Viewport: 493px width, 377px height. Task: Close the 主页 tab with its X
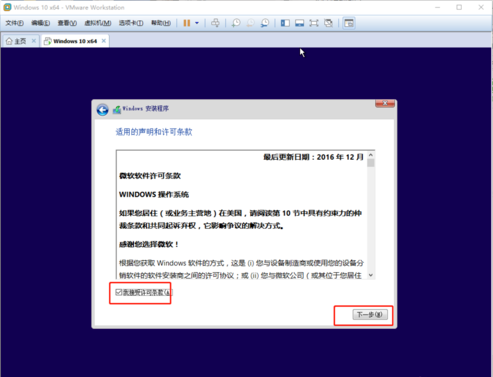point(34,41)
